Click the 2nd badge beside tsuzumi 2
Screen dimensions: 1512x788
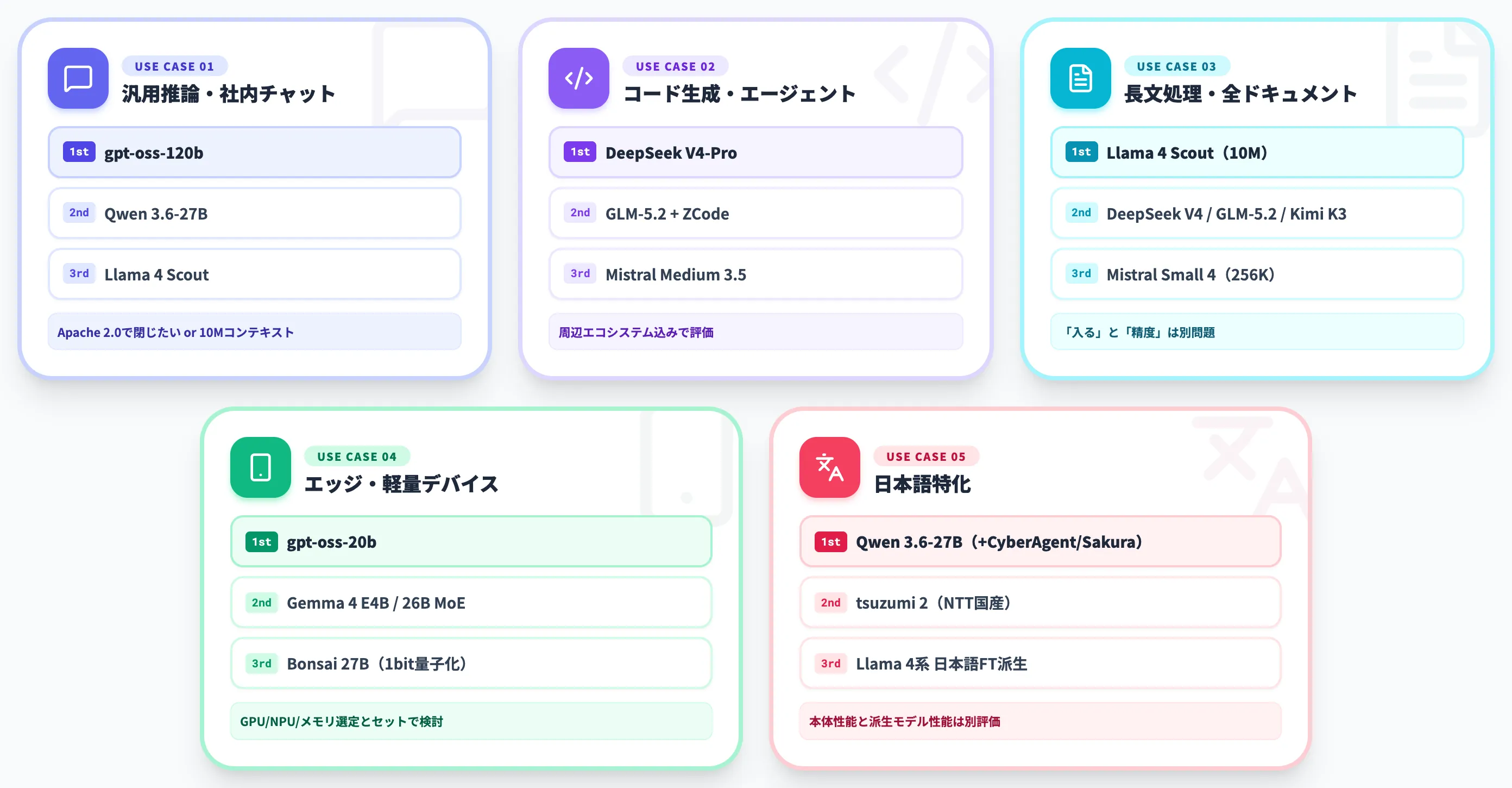click(x=830, y=603)
